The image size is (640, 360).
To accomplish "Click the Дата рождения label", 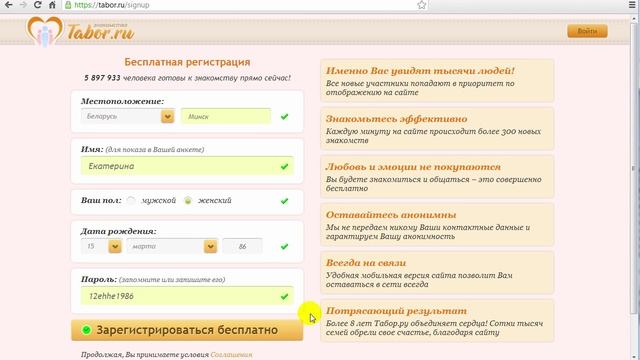I will (118, 231).
